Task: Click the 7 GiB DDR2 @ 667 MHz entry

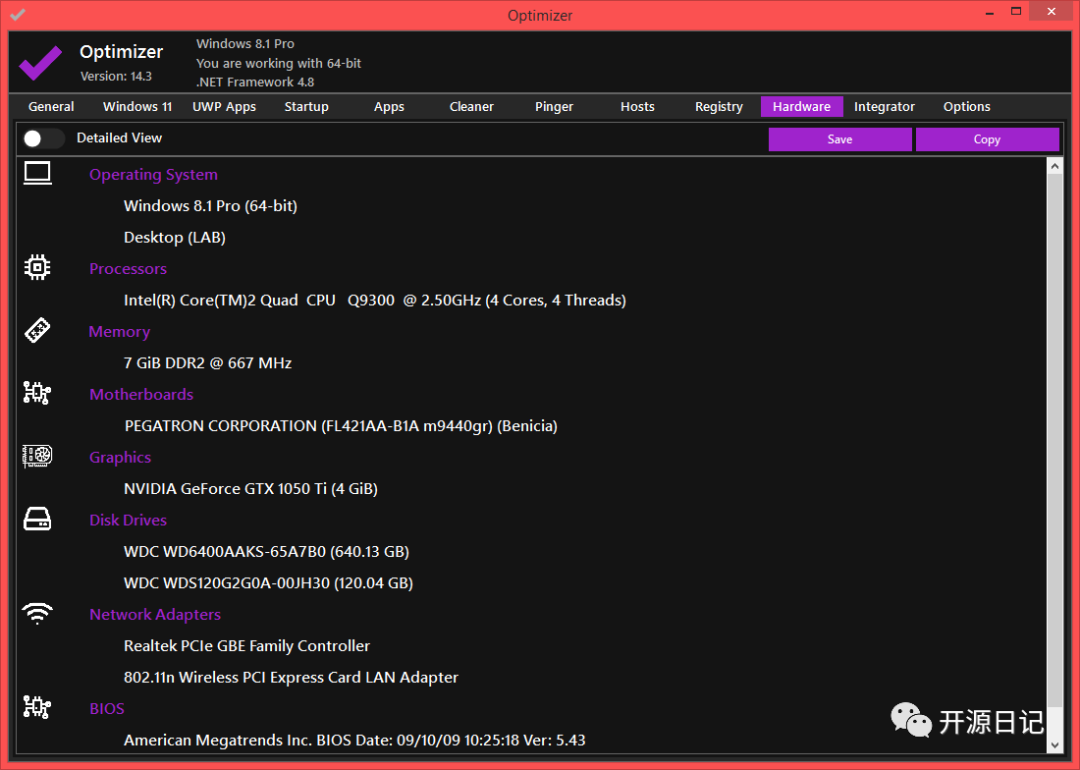Action: [x=207, y=363]
